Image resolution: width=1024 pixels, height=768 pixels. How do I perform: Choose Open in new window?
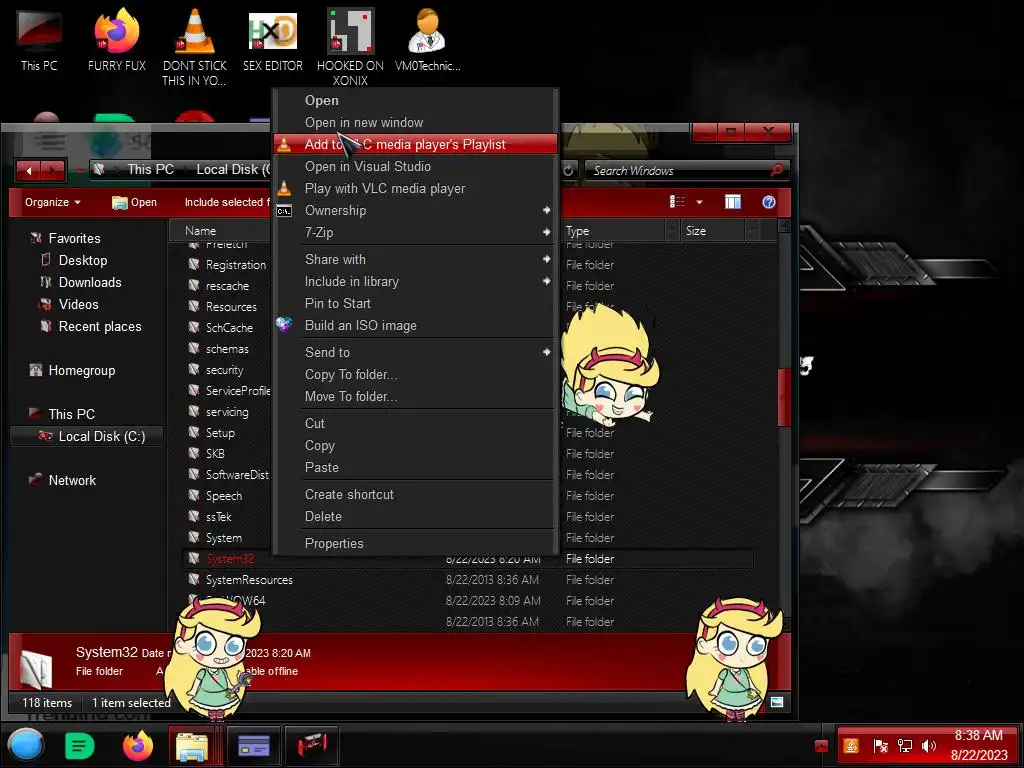415,122
